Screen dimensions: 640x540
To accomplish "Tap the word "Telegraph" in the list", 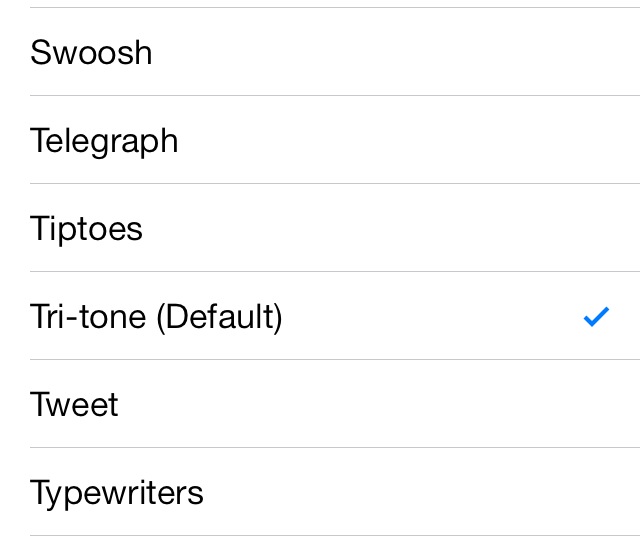I will click(104, 141).
